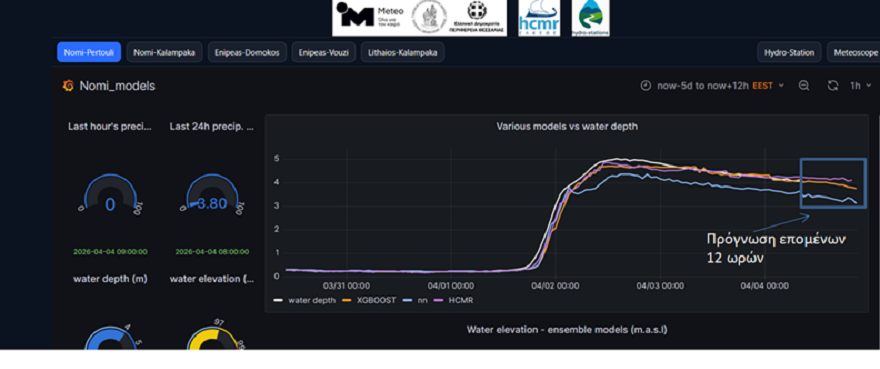Screen dimensions: 880x369
Task: Toggle the HCMR legend series
Action: 453,300
